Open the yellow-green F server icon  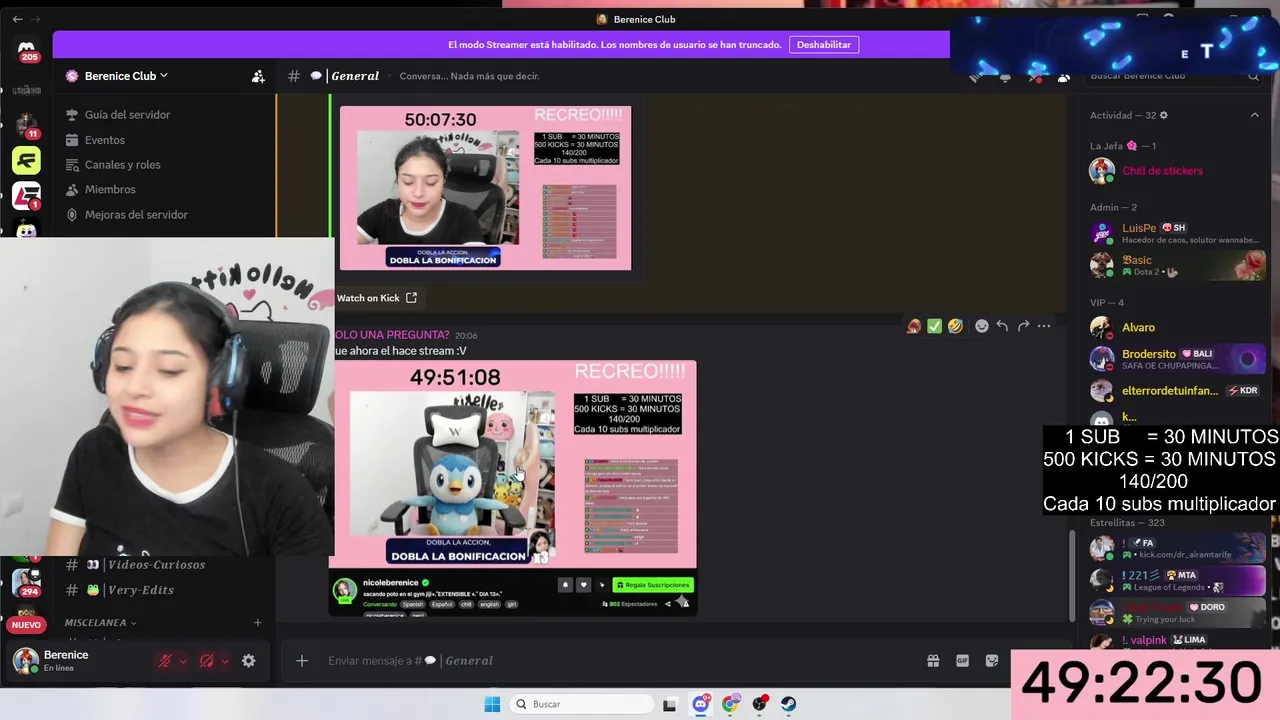coord(26,160)
